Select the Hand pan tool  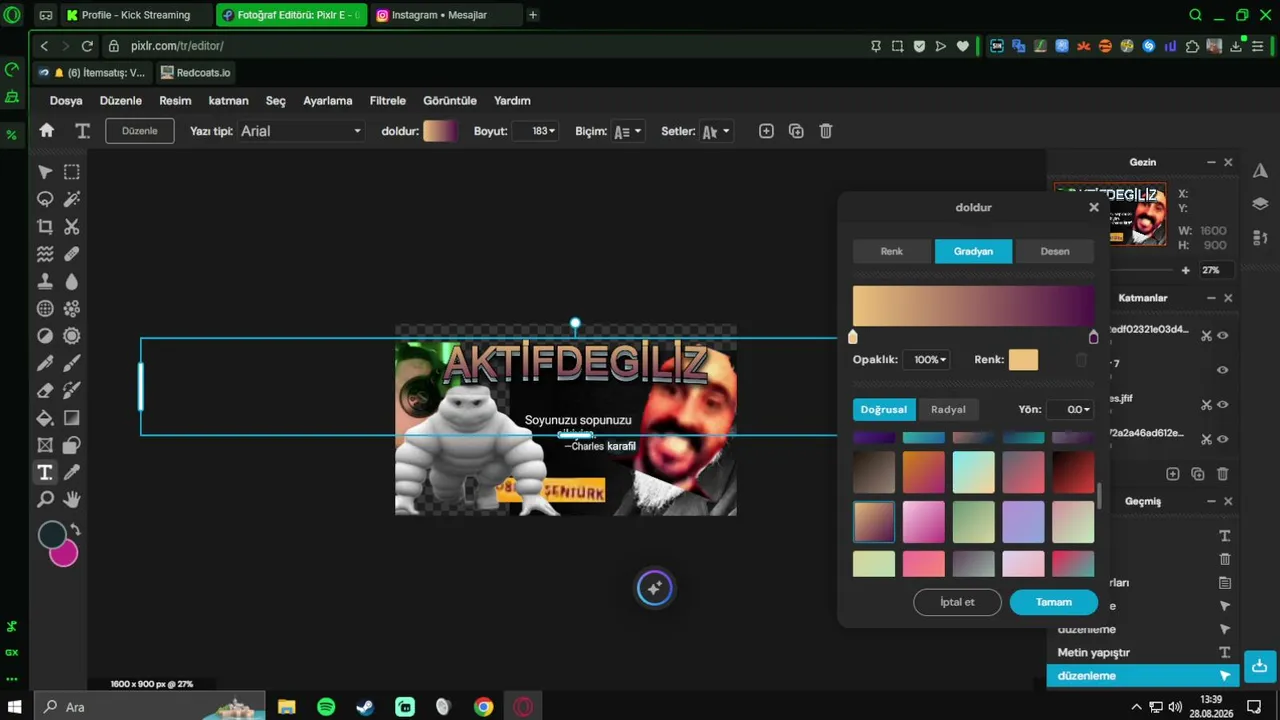click(72, 500)
